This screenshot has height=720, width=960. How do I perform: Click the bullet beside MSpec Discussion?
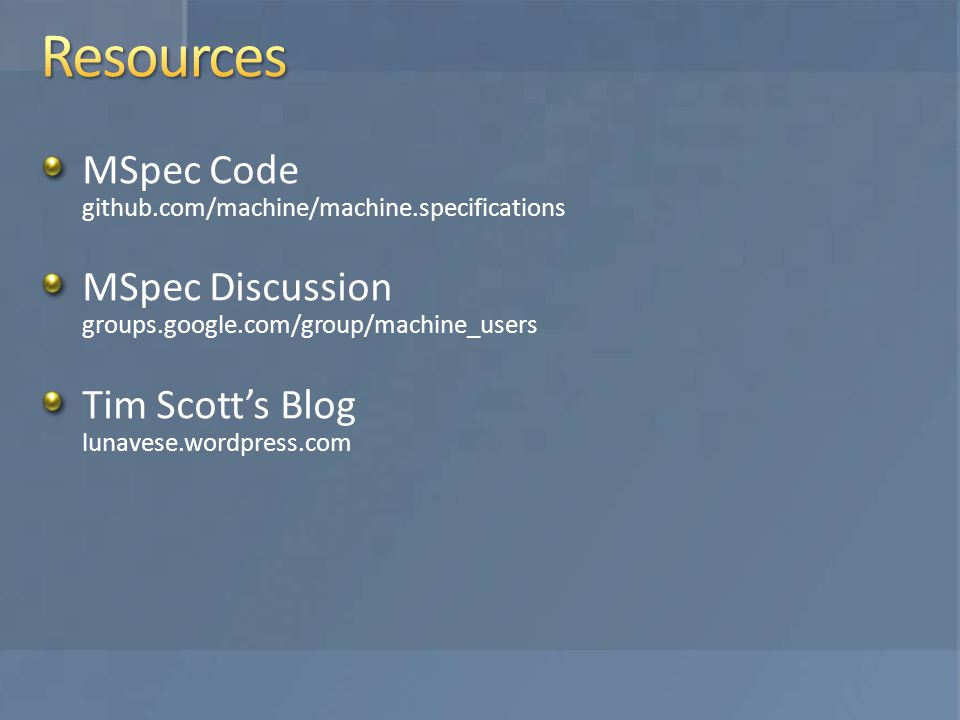[53, 283]
